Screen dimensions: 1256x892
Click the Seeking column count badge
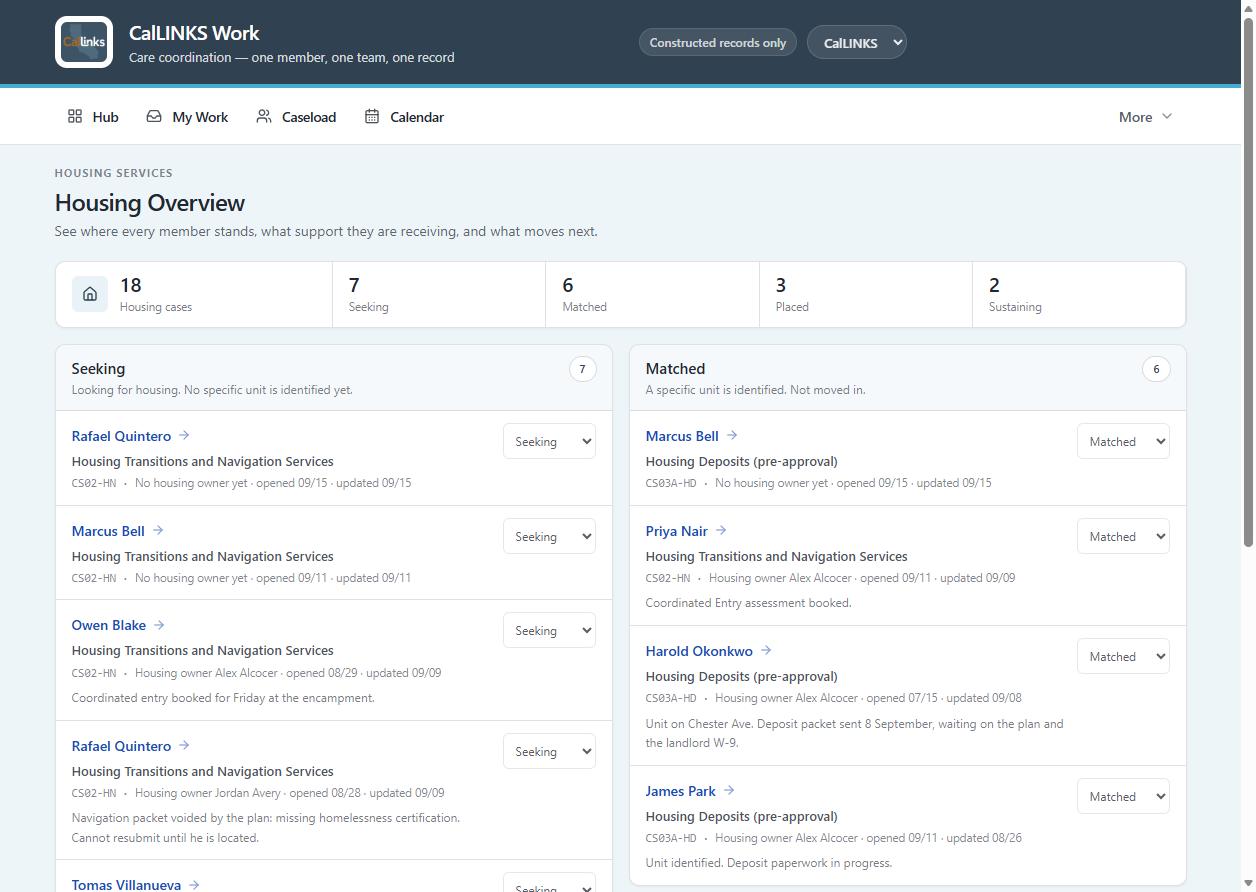click(583, 369)
